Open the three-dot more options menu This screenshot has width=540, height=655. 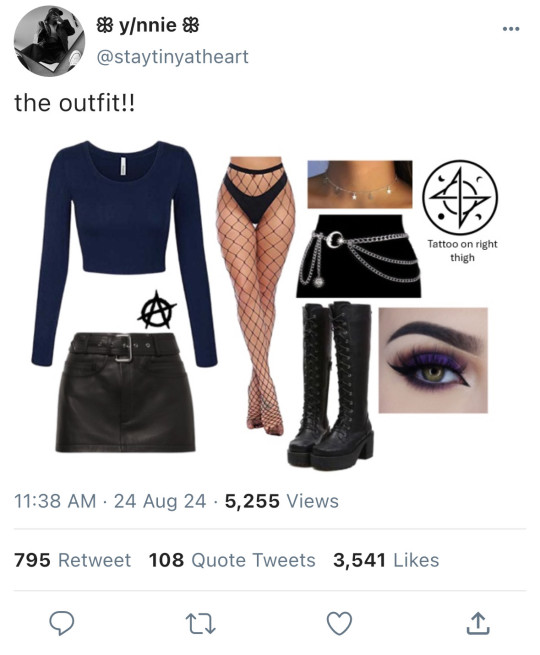[x=511, y=29]
